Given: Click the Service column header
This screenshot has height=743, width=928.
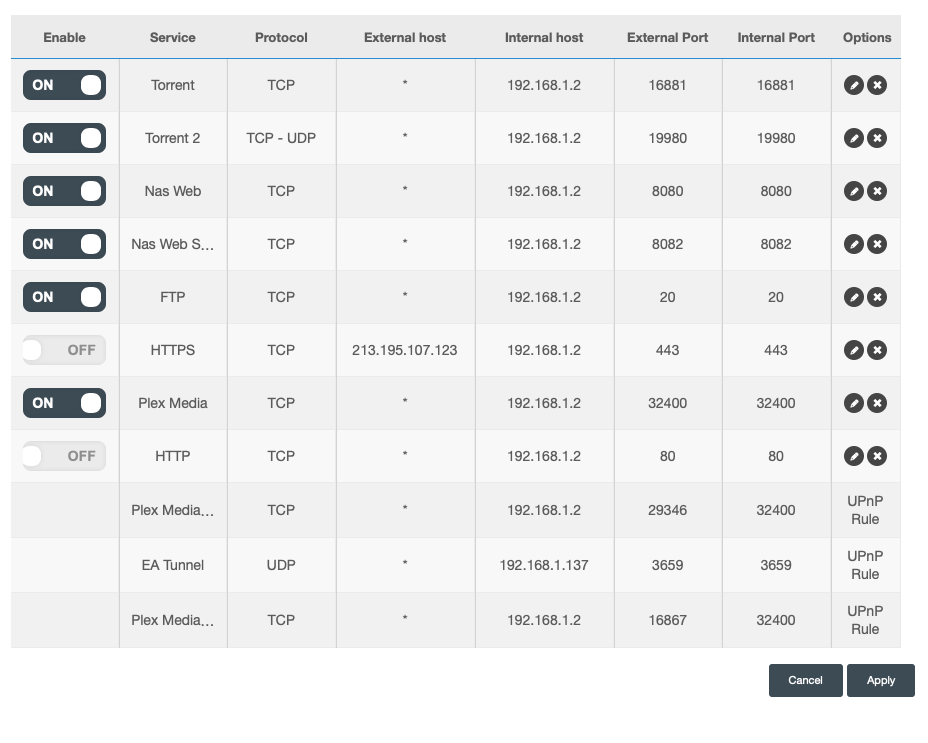Looking at the screenshot, I should coord(173,38).
